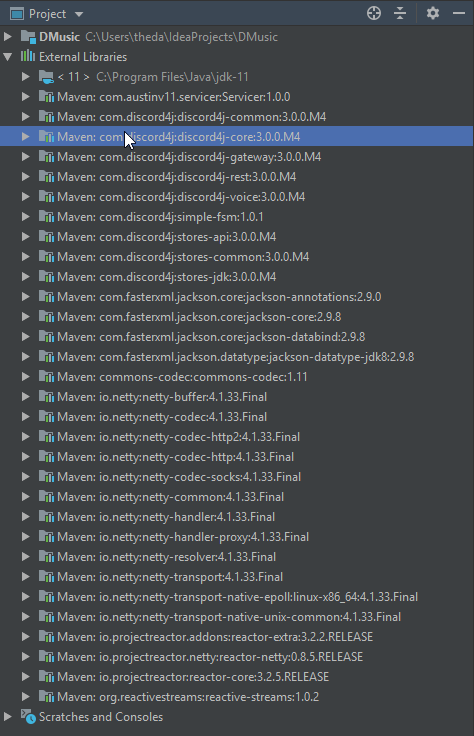The image size is (474, 736).
Task: Expand the Scratches and Consoles node
Action: click(8, 717)
